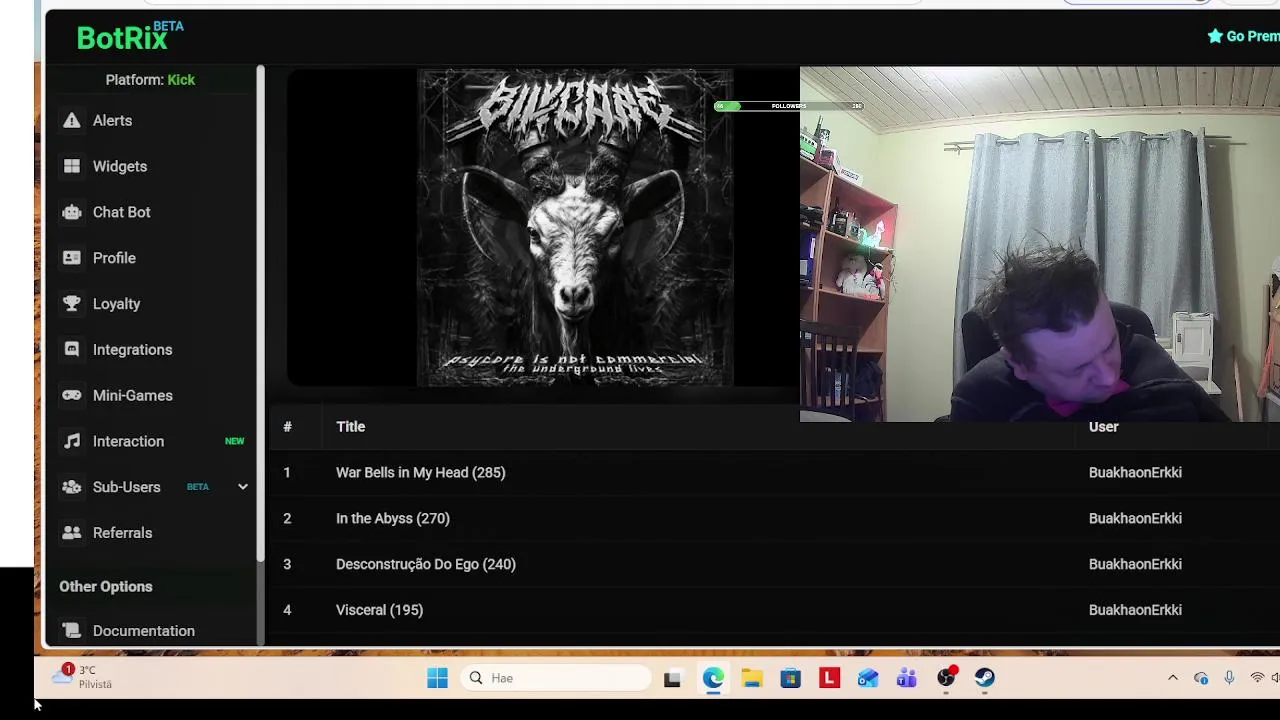This screenshot has width=1280, height=720.
Task: Open Microsoft Store taskbar icon
Action: tap(790, 679)
